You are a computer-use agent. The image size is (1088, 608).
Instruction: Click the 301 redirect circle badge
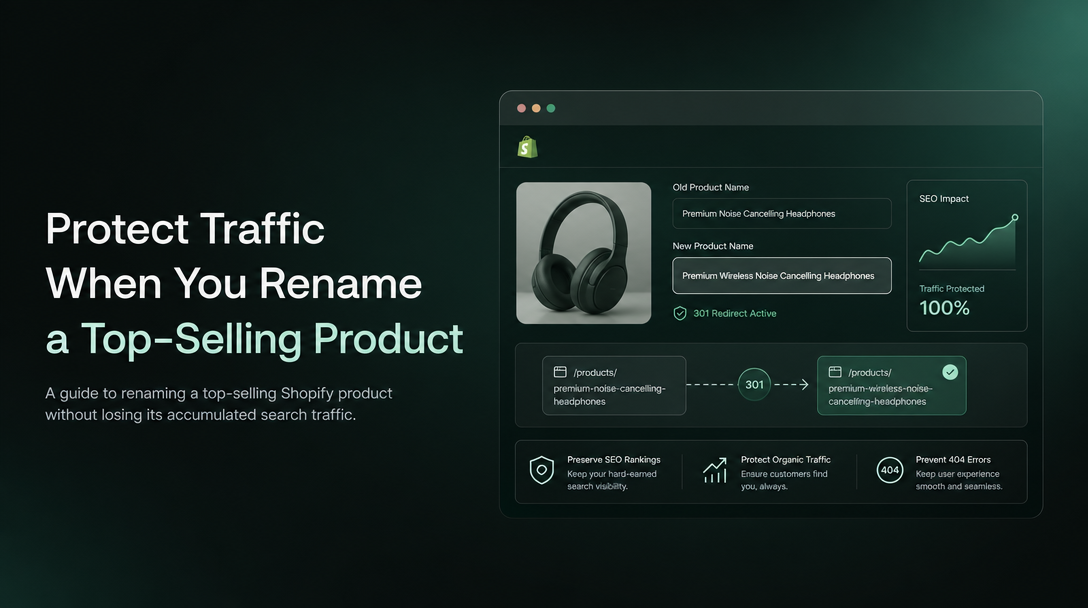coord(754,385)
